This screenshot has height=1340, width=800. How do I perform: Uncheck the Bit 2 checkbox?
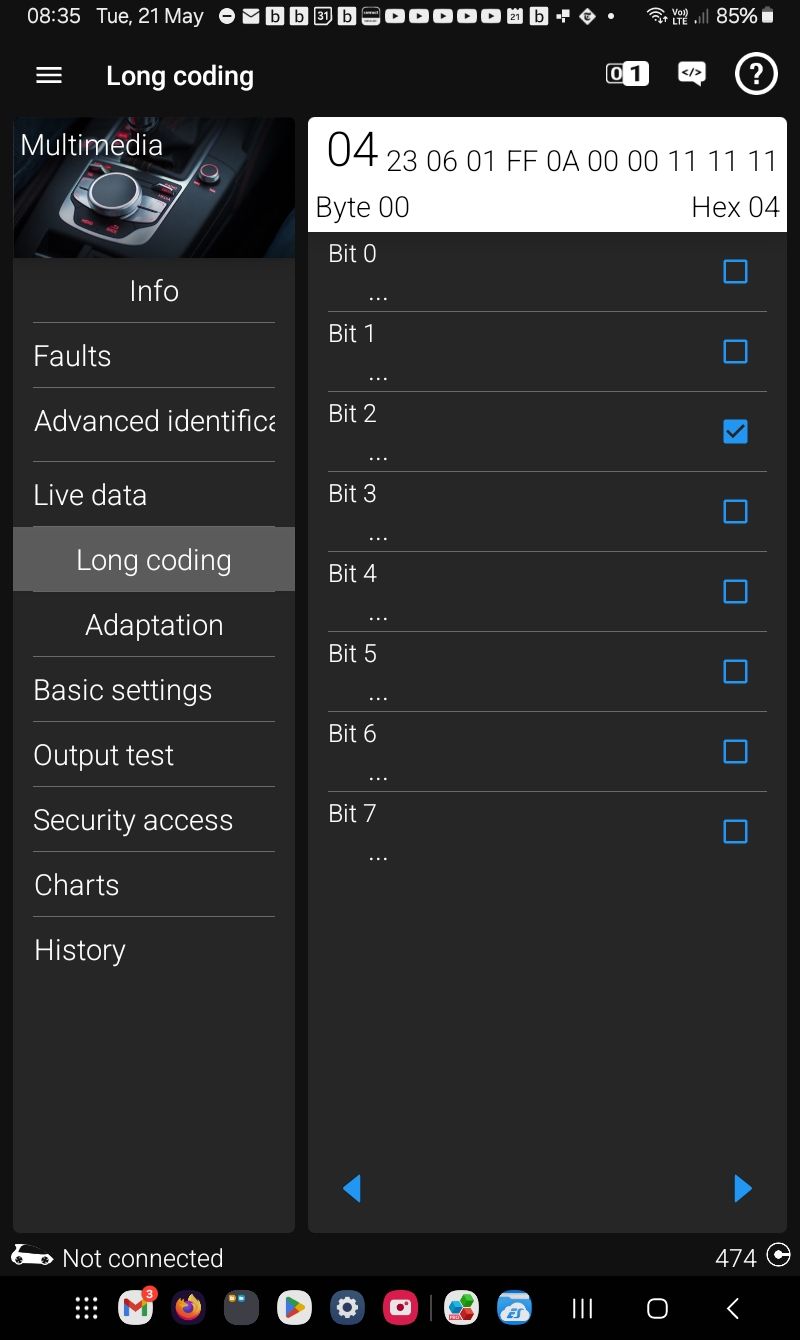735,431
